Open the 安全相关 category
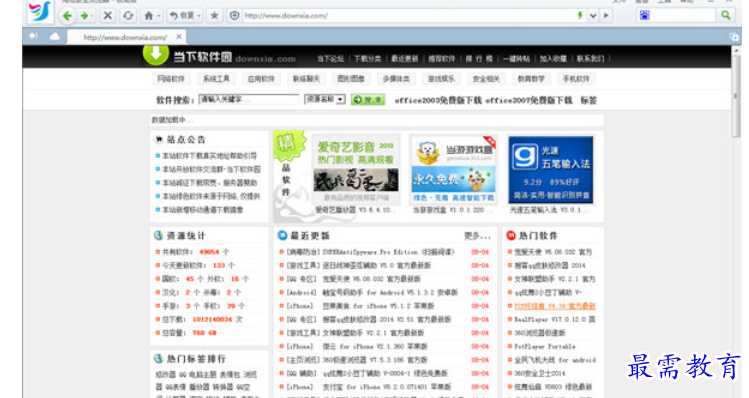 [x=486, y=79]
